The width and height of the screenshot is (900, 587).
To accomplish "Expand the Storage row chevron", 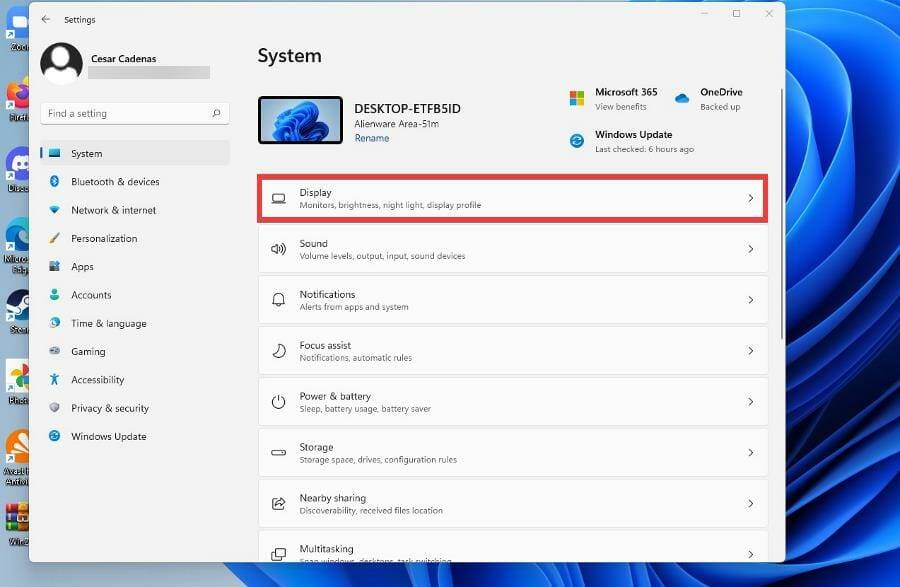I will pyautogui.click(x=751, y=452).
